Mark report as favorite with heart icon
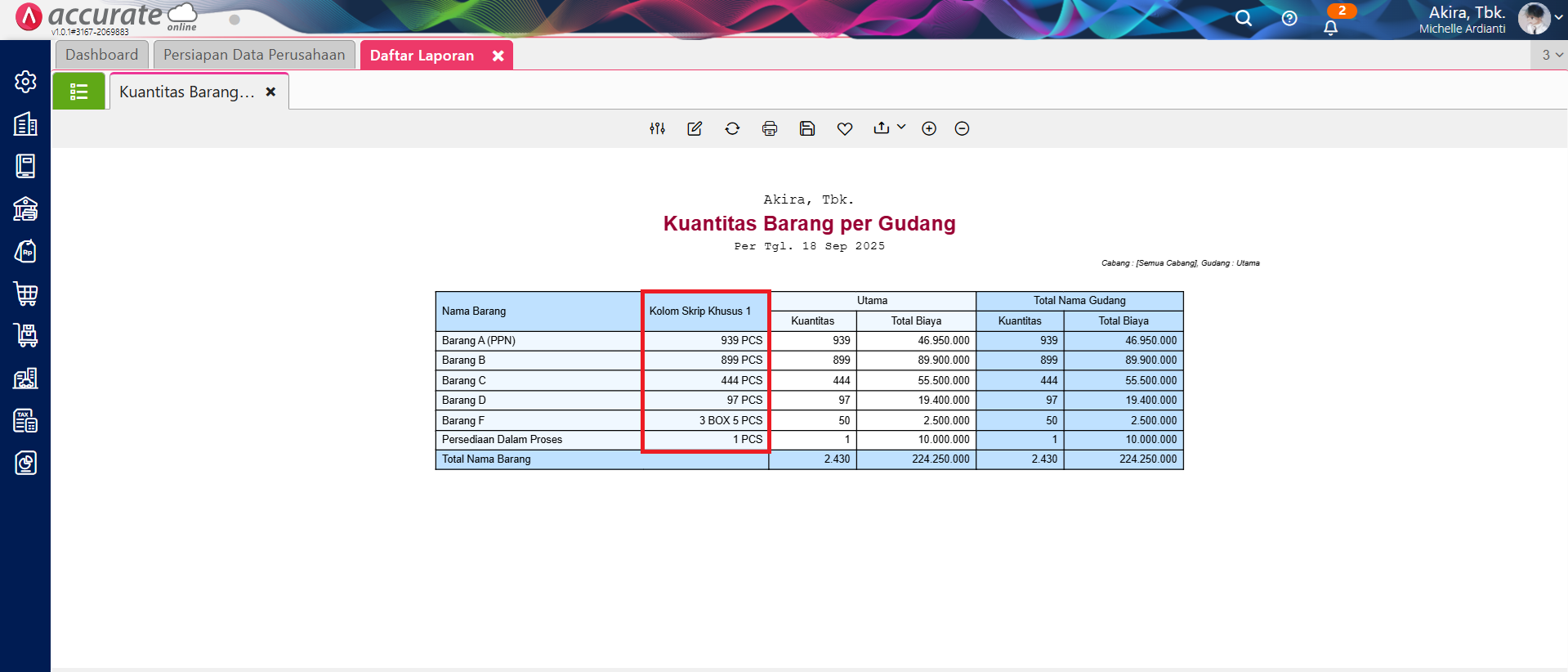 pos(845,128)
